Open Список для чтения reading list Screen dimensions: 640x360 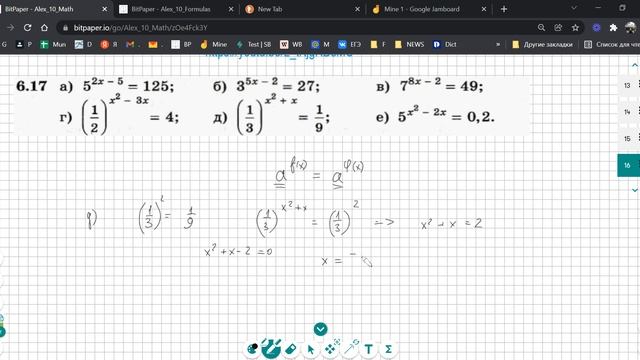pyautogui.click(x=611, y=44)
